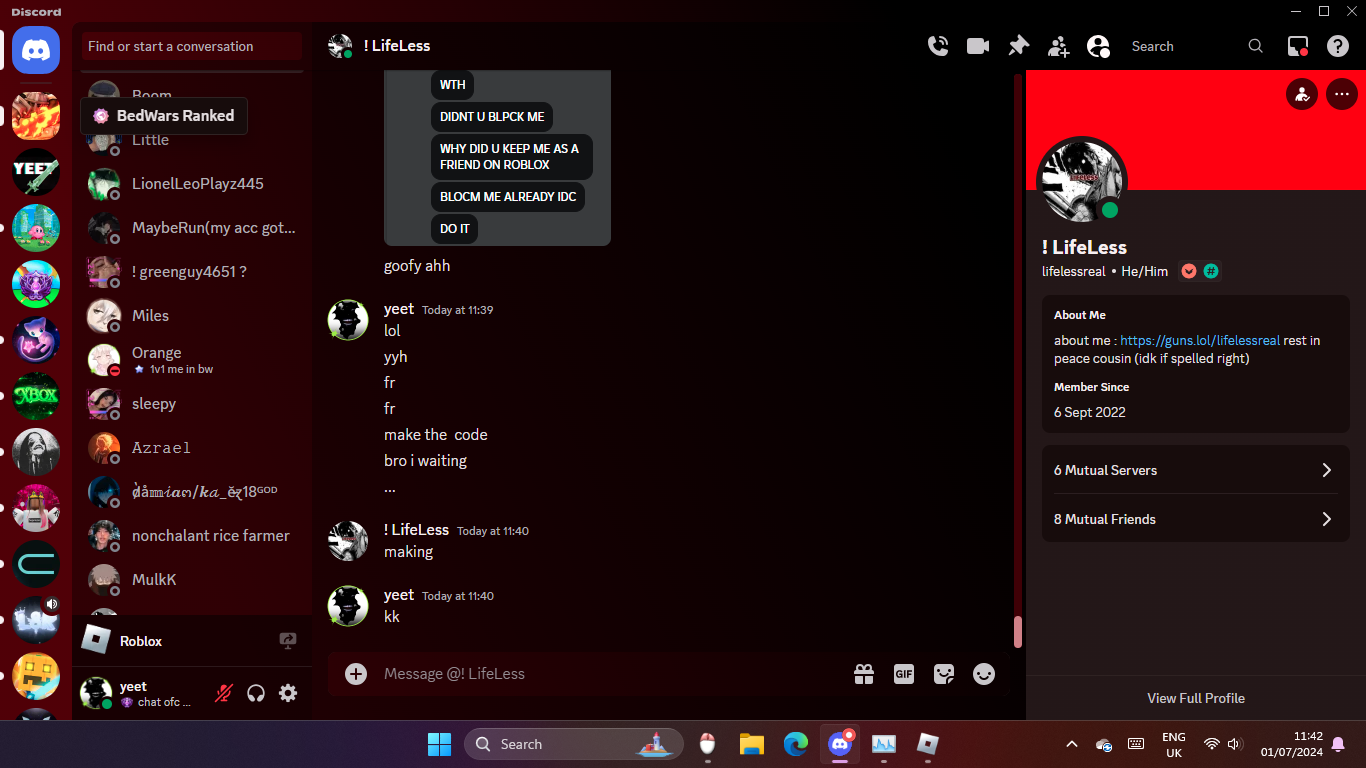
Task: Open the GIF picker
Action: pos(904,674)
